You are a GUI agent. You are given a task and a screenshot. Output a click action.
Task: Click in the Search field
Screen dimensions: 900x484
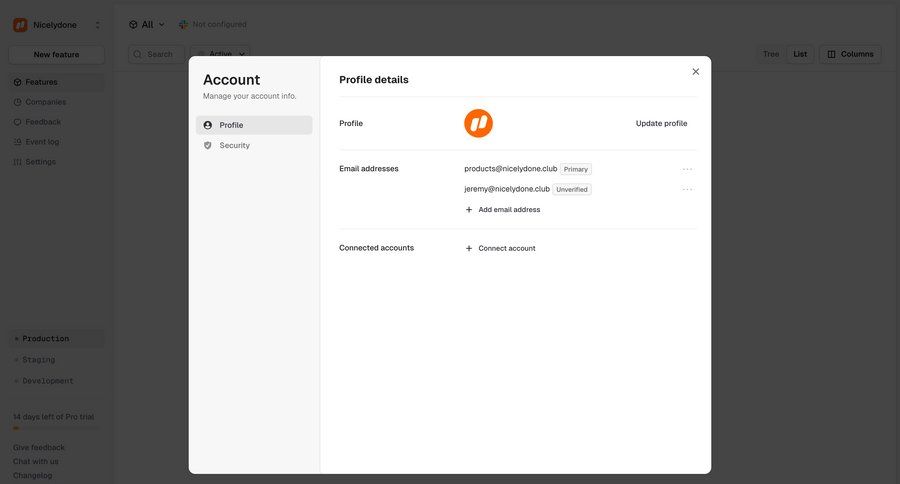[156, 55]
